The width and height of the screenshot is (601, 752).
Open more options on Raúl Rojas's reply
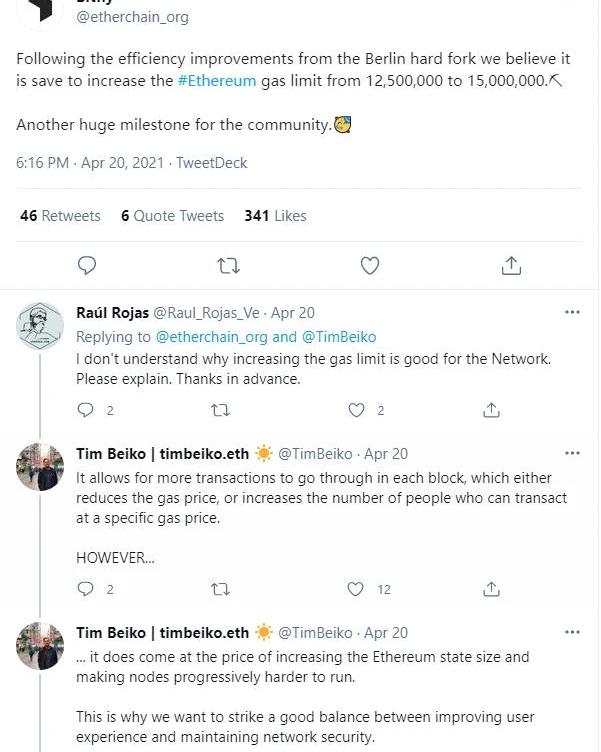coord(572,312)
